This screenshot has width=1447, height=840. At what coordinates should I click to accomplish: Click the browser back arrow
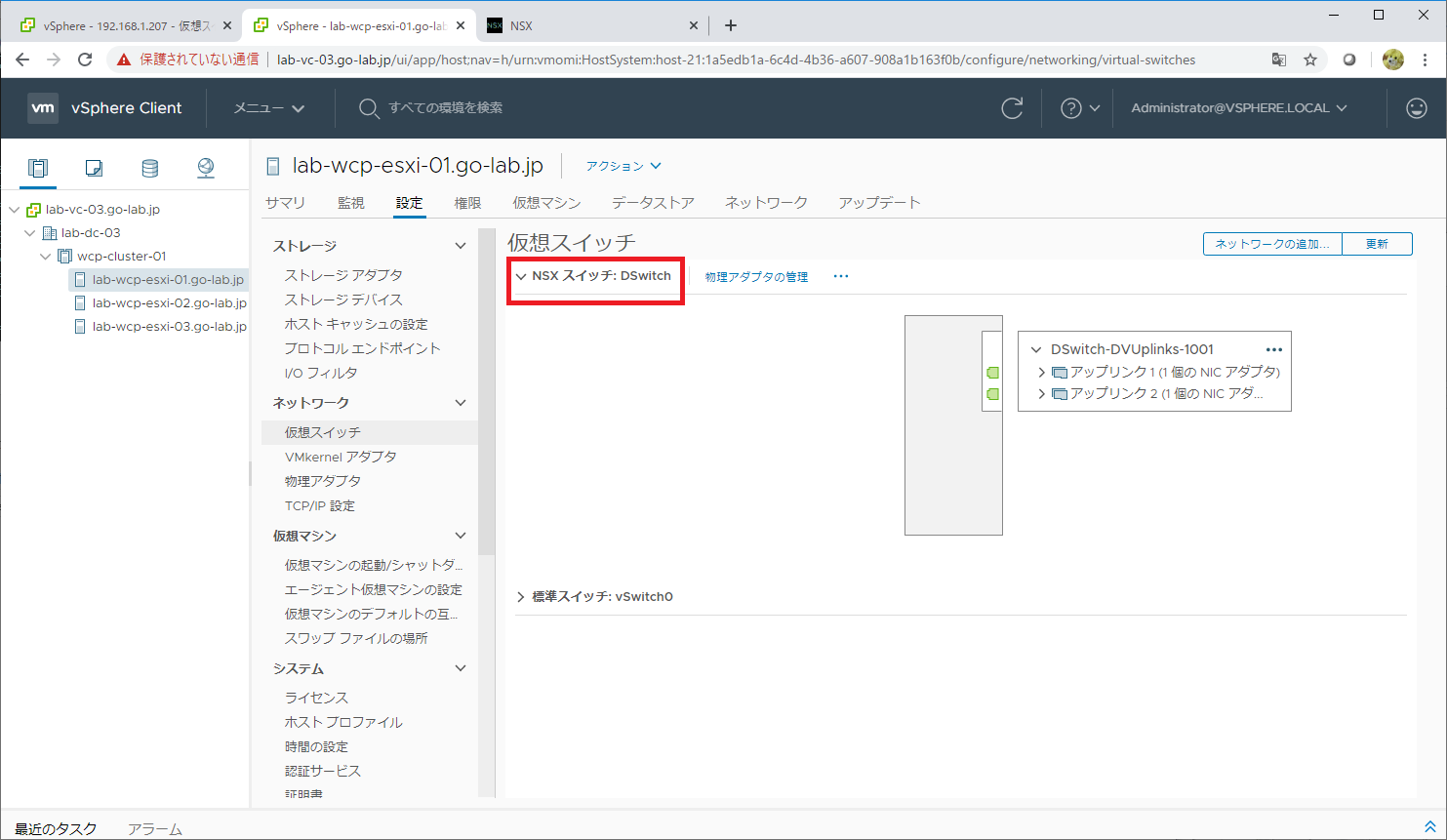23,60
